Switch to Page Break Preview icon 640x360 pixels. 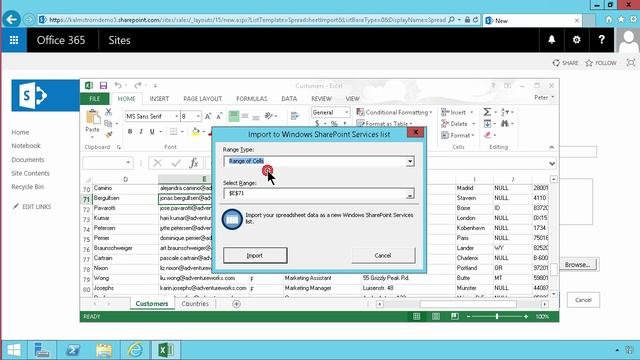tap(455, 316)
